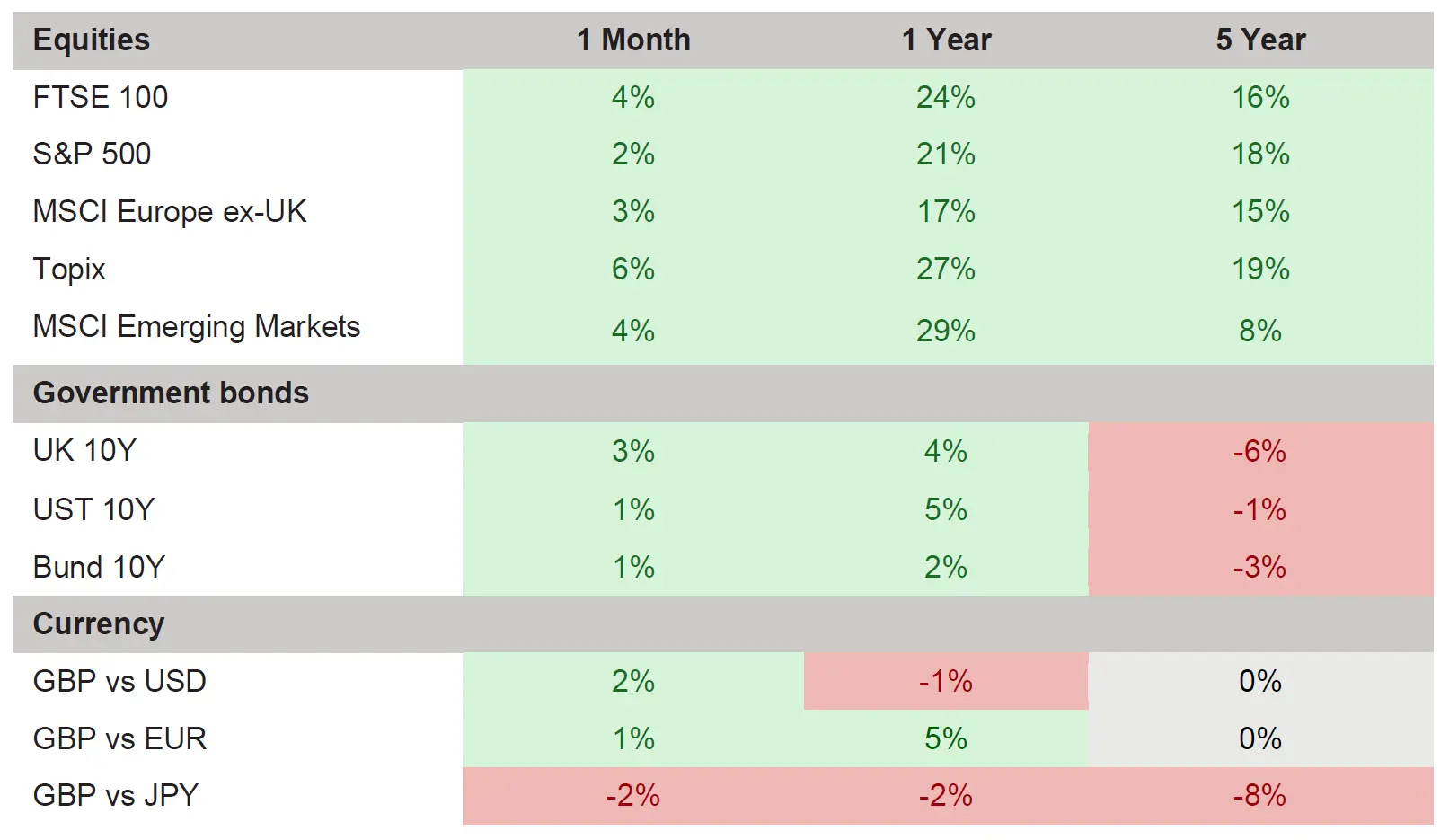
Task: Select the GBP vs USD label
Action: click(119, 681)
